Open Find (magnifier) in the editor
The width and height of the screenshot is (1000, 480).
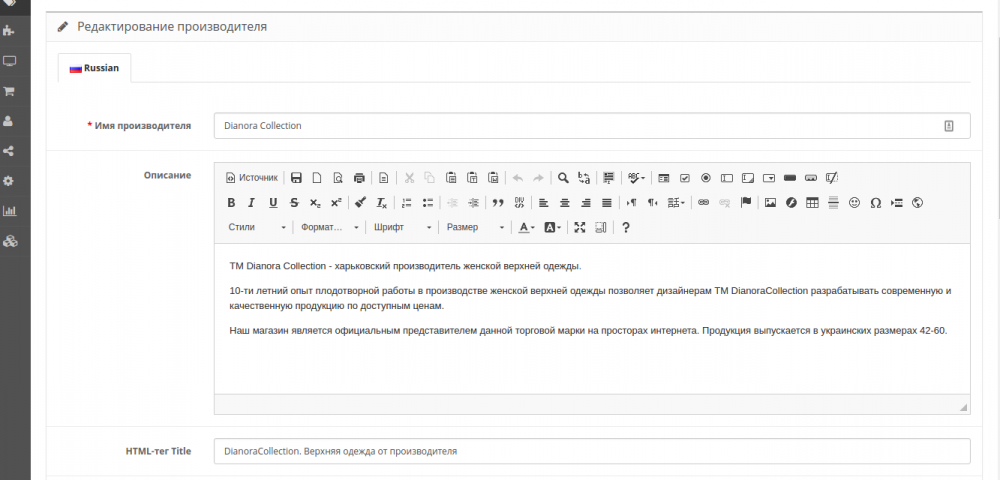point(563,178)
